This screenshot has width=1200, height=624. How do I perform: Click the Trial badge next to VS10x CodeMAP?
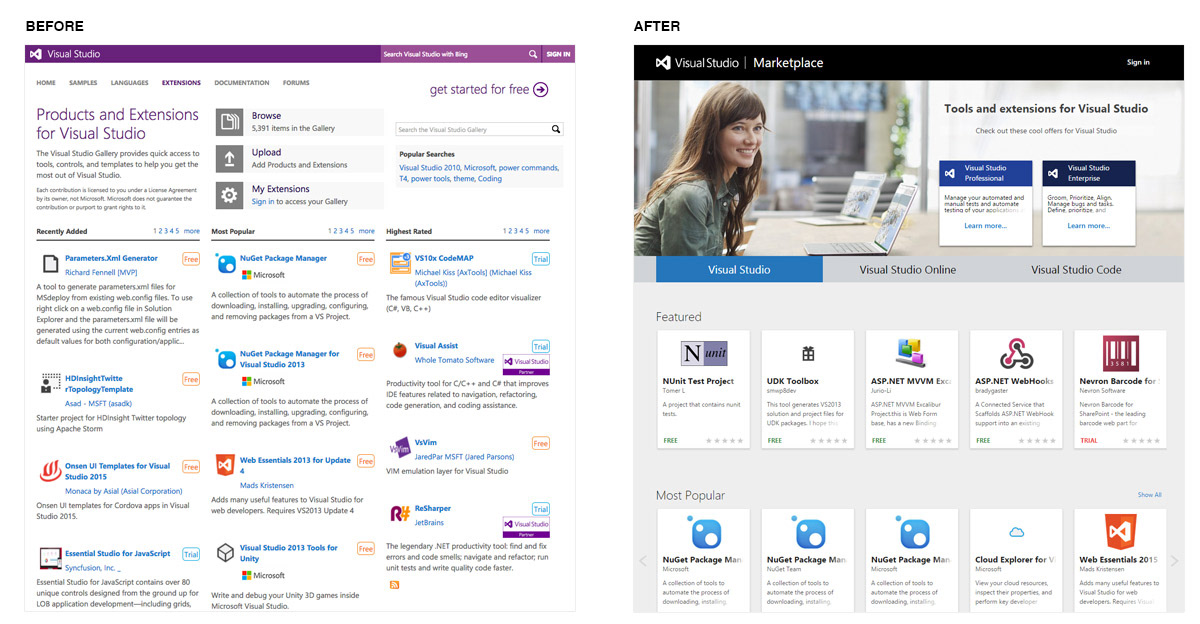(x=541, y=259)
